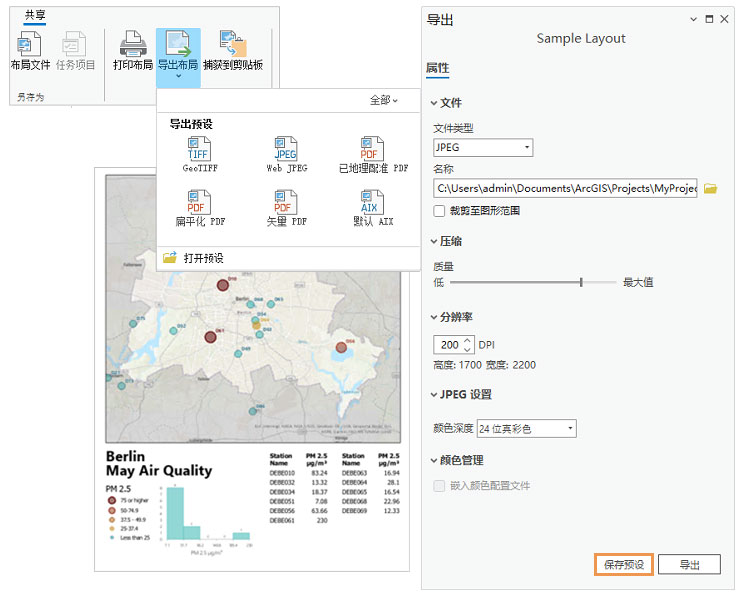The width and height of the screenshot is (741, 594).
Task: Open the 导出 pane options chevron
Action: point(693,19)
